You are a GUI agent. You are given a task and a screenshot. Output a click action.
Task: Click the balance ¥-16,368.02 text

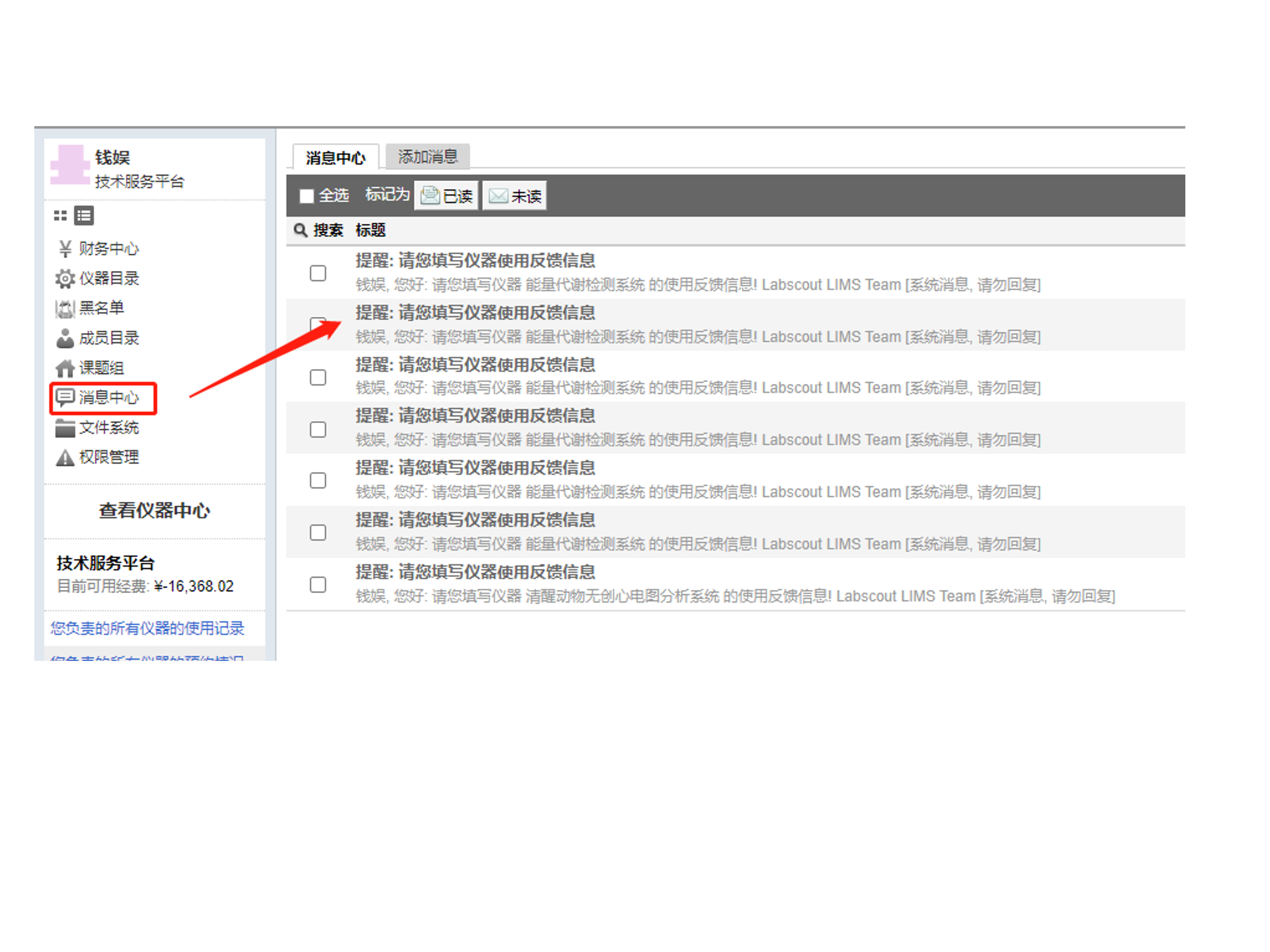(x=194, y=586)
